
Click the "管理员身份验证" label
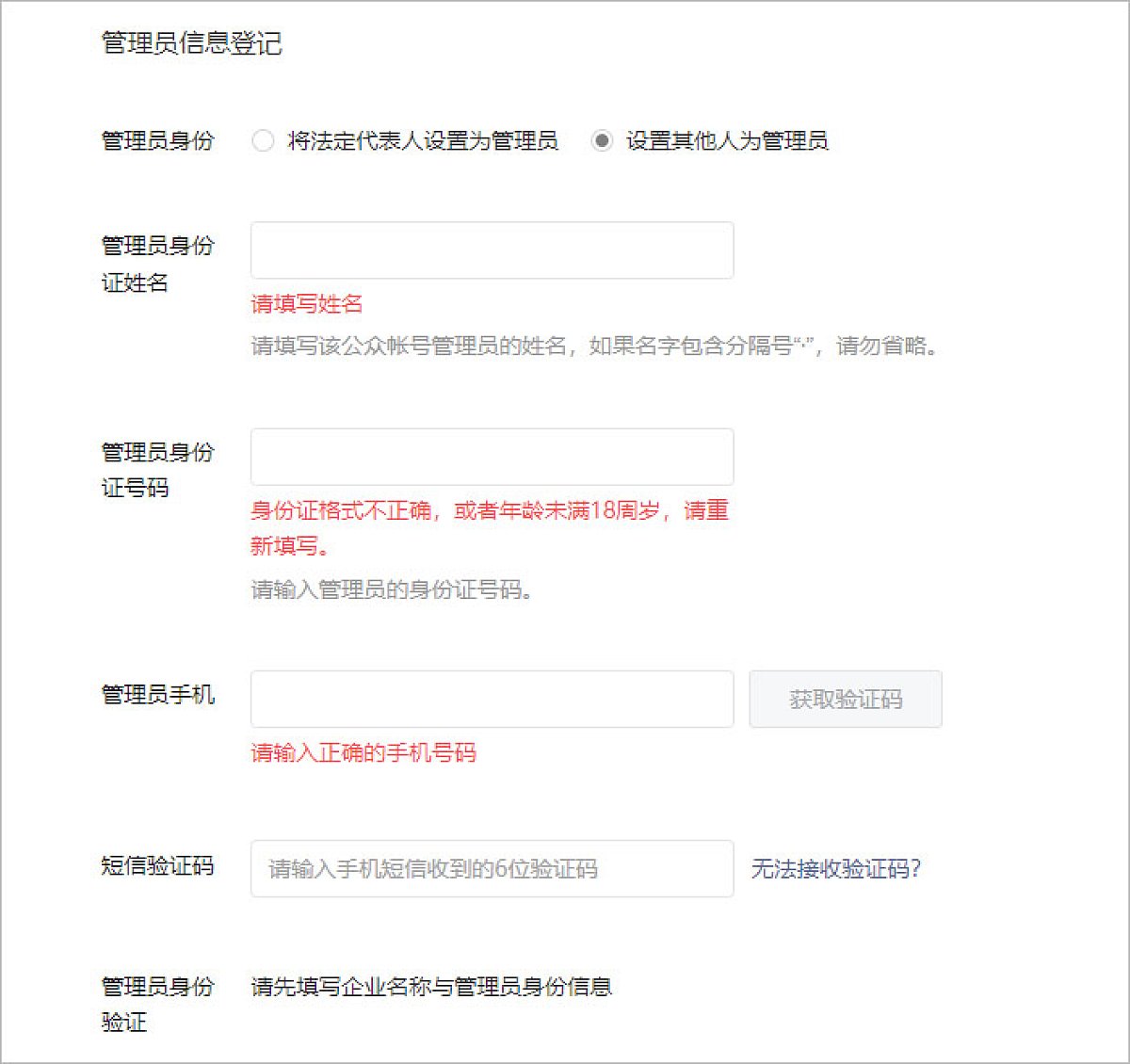158,1004
